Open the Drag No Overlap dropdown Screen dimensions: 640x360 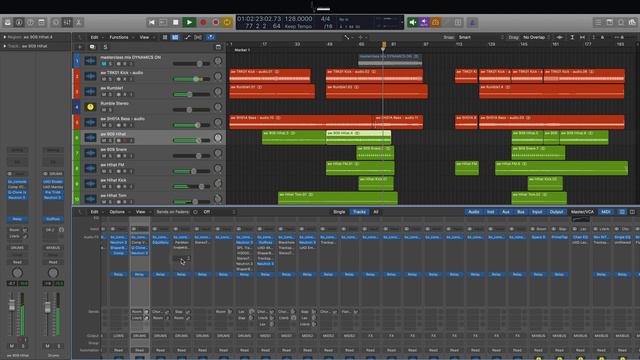pyautogui.click(x=536, y=37)
